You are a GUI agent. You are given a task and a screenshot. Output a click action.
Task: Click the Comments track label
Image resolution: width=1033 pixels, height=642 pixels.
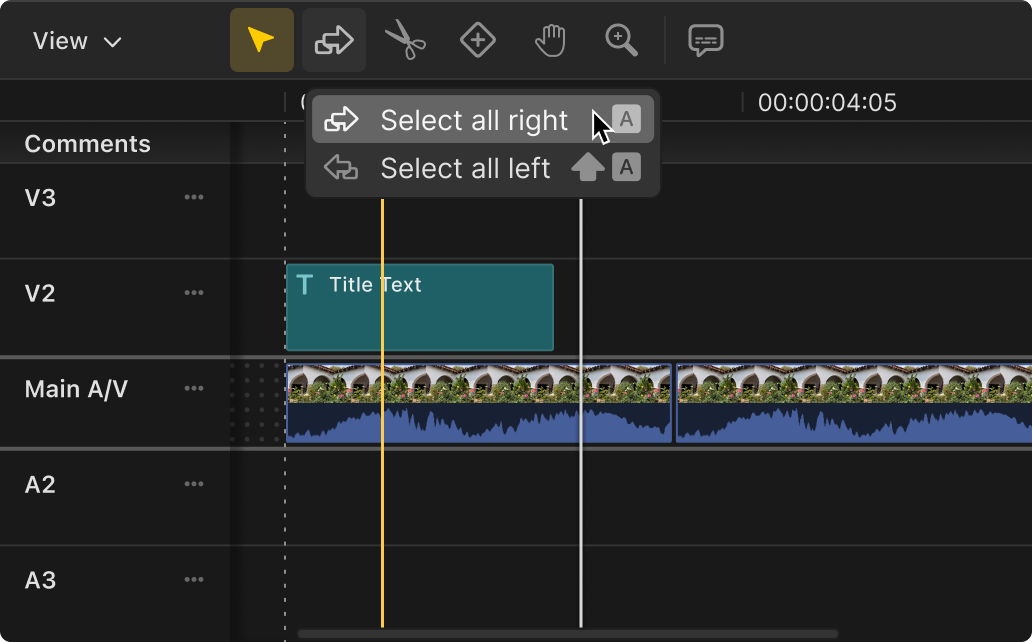pyautogui.click(x=88, y=144)
